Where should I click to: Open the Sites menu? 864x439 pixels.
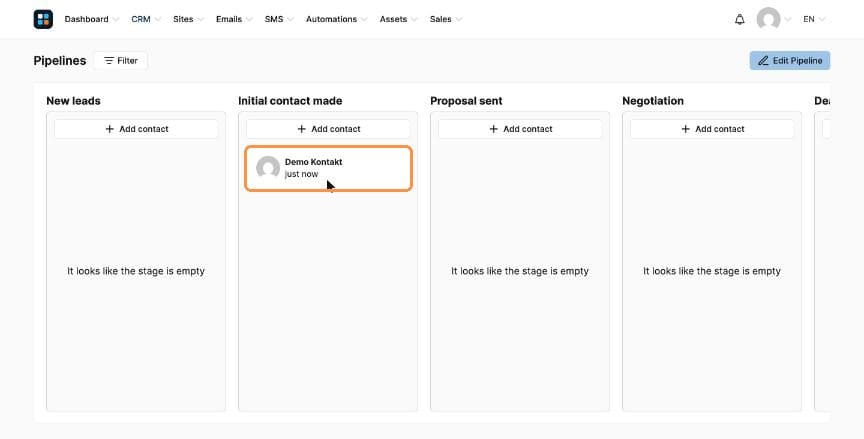tap(188, 19)
